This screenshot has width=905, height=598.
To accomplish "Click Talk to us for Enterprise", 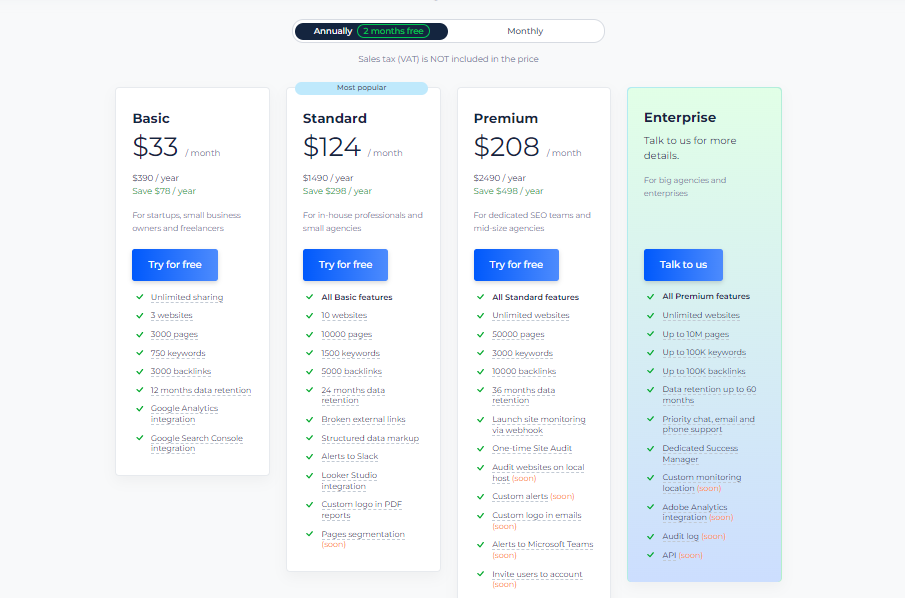I will [683, 265].
